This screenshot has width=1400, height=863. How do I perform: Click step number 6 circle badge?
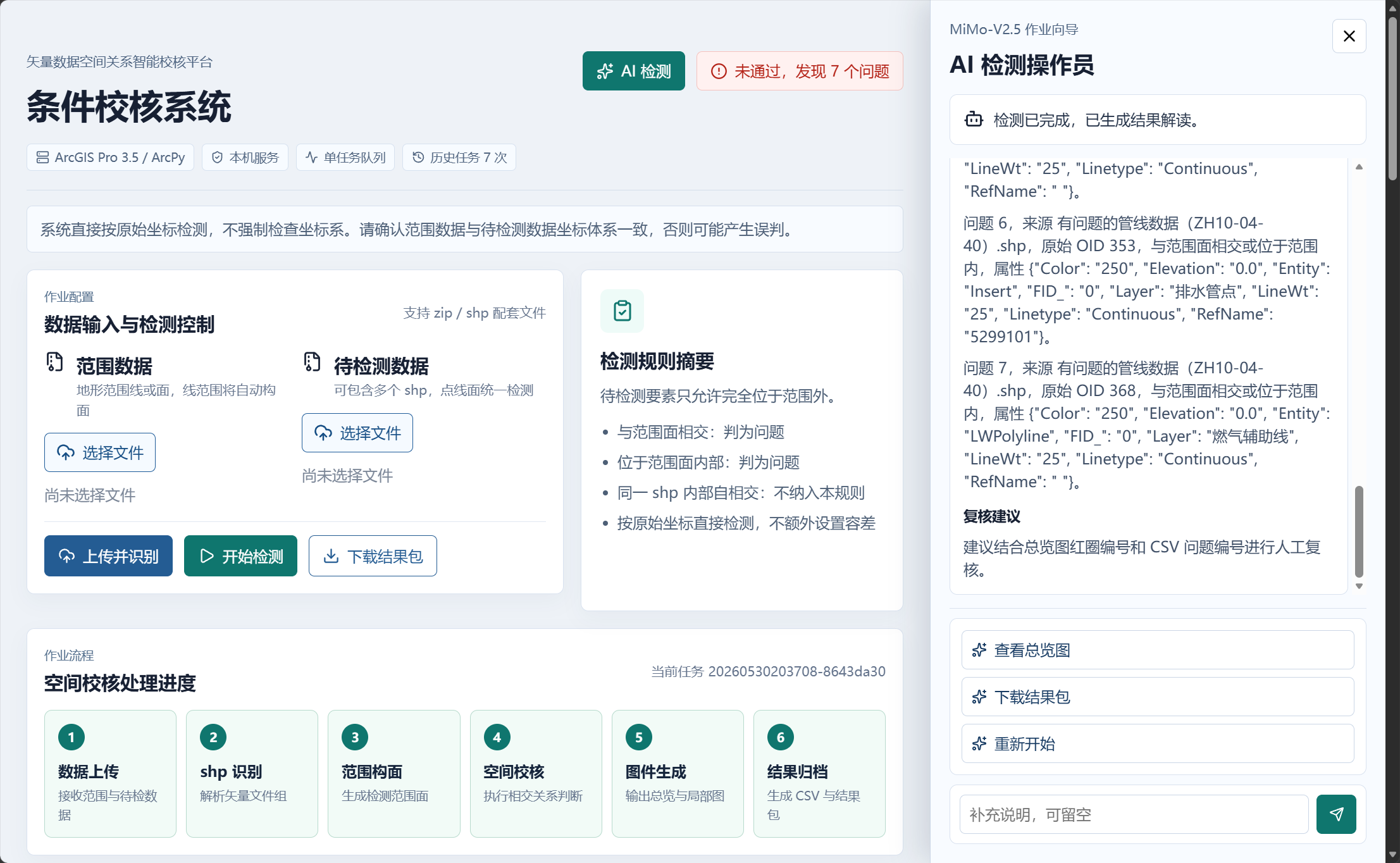(781, 737)
